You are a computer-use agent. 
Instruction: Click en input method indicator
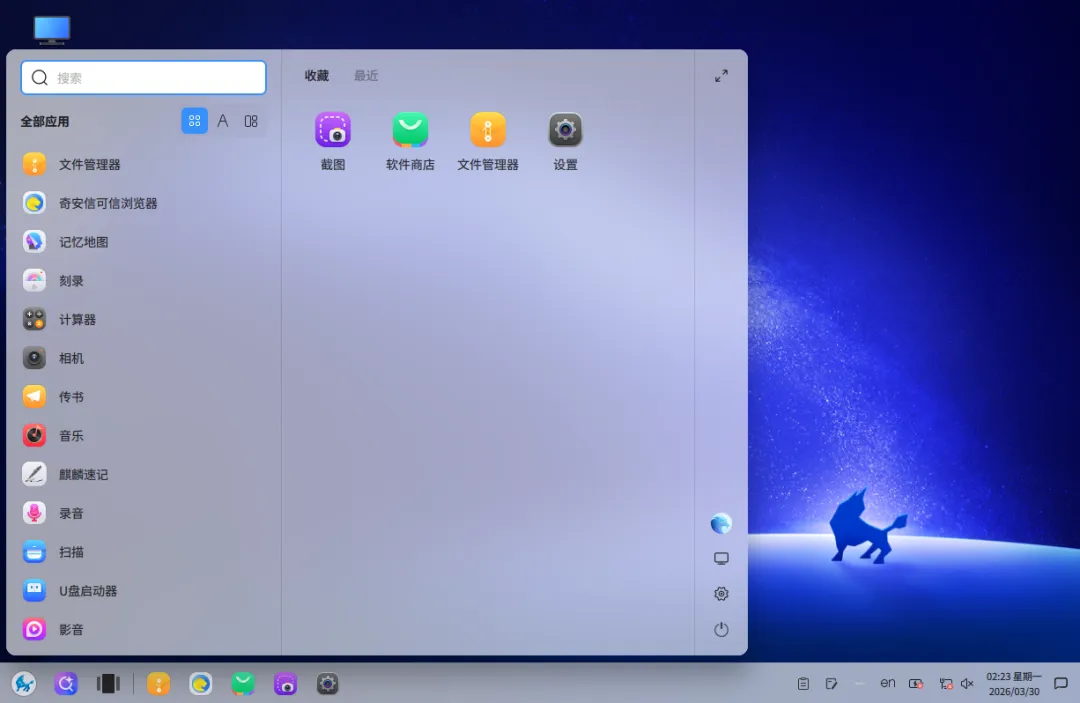[888, 683]
